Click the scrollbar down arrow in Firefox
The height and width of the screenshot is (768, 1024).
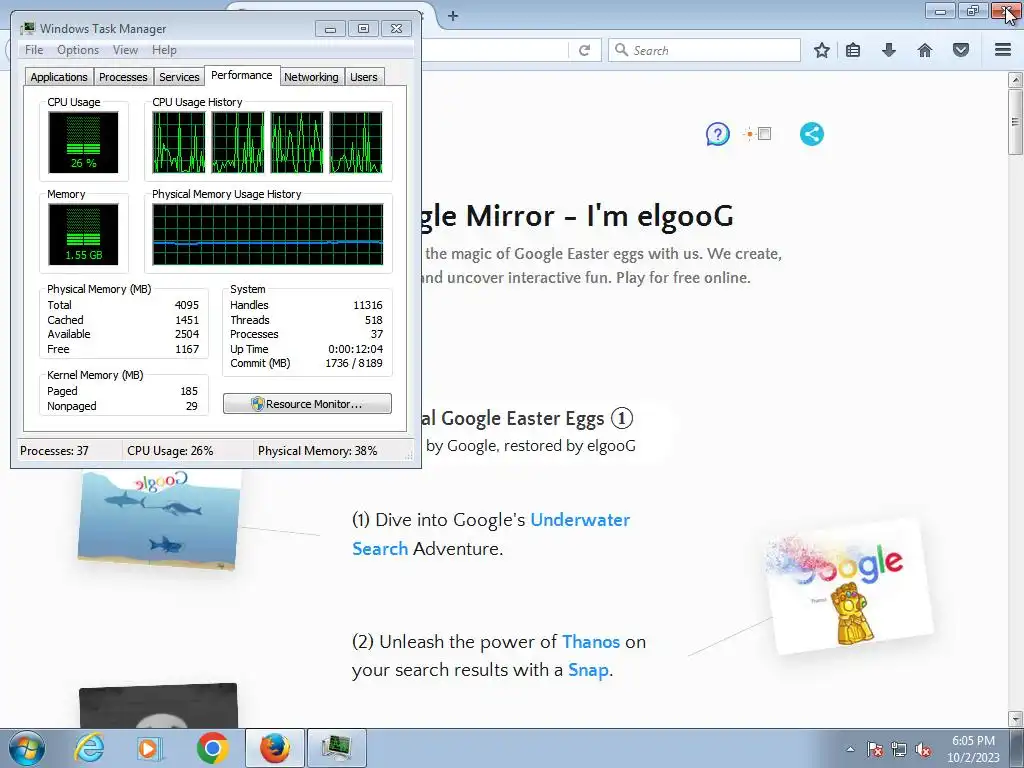(x=1015, y=718)
